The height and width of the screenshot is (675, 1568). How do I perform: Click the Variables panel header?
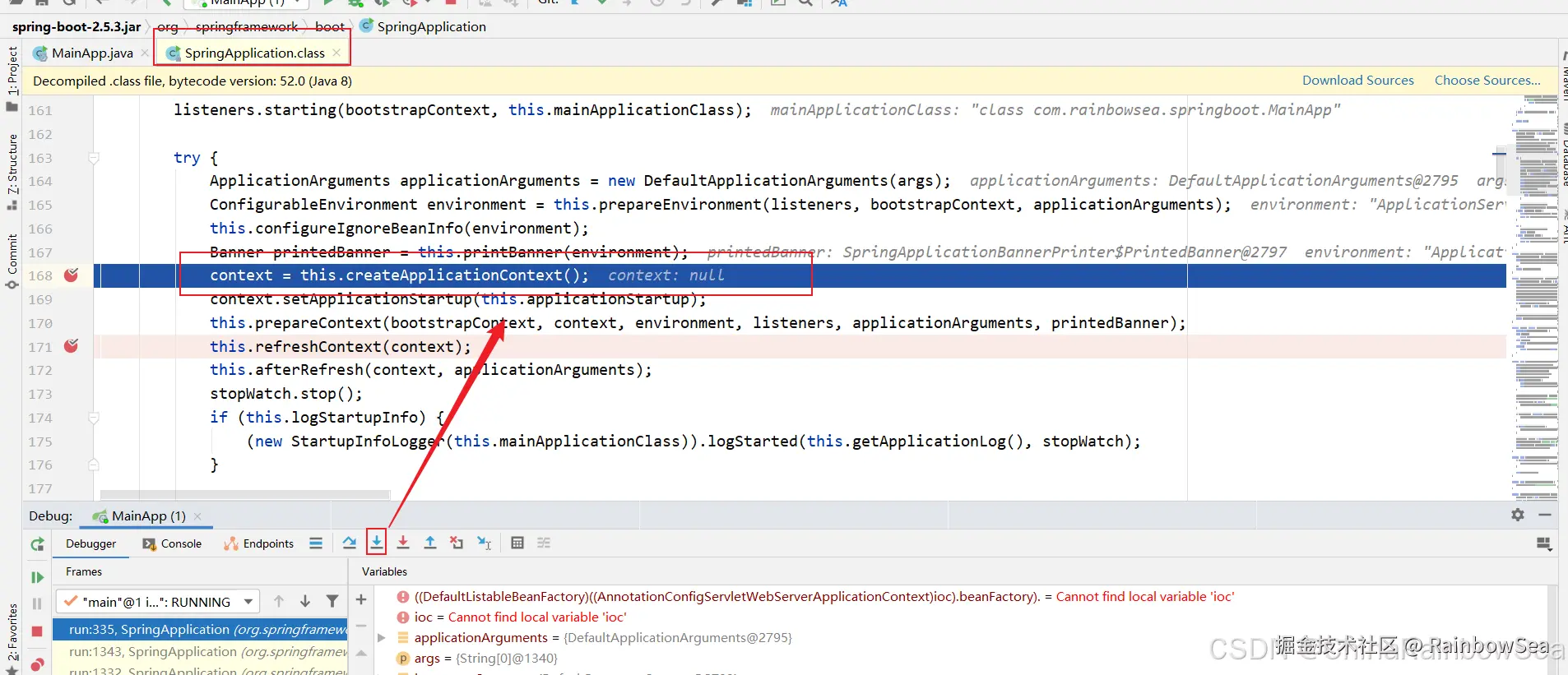pyautogui.click(x=384, y=571)
